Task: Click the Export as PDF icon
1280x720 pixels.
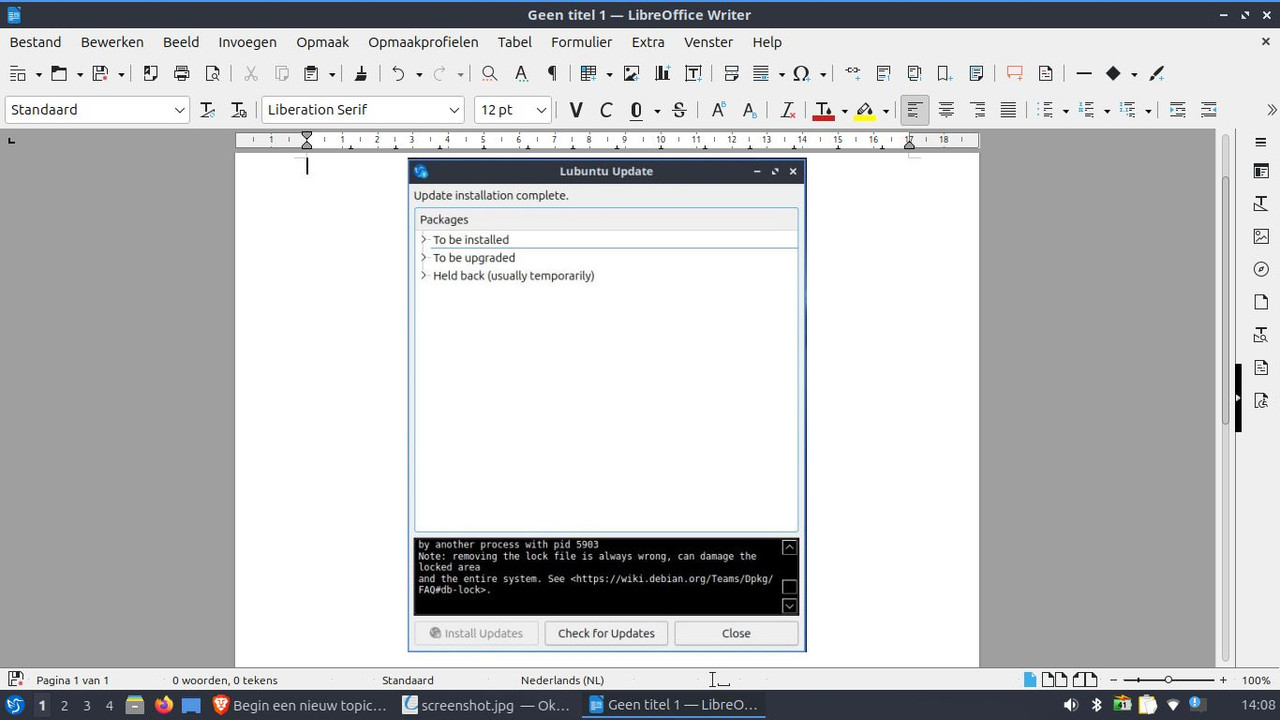Action: pyautogui.click(x=151, y=73)
